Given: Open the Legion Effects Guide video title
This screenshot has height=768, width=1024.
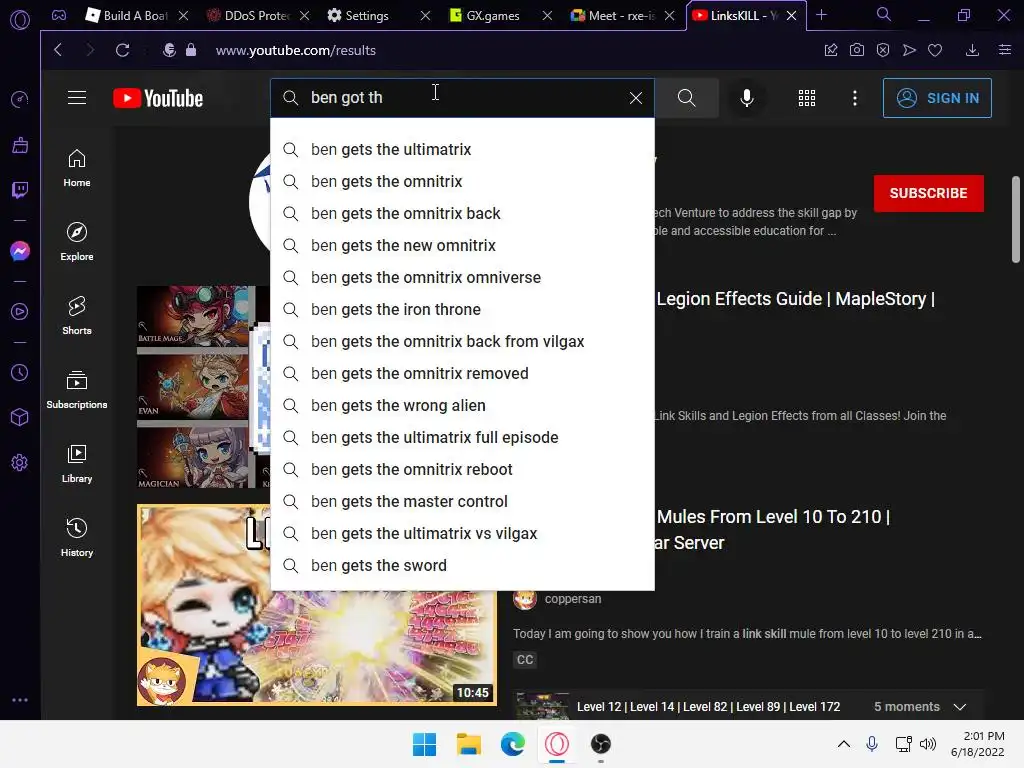Looking at the screenshot, I should click(795, 299).
